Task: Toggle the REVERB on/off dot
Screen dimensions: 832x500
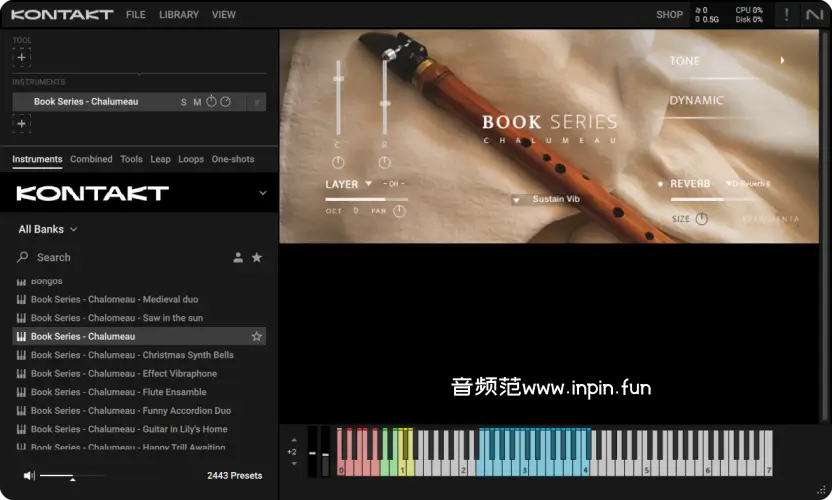Action: (660, 184)
